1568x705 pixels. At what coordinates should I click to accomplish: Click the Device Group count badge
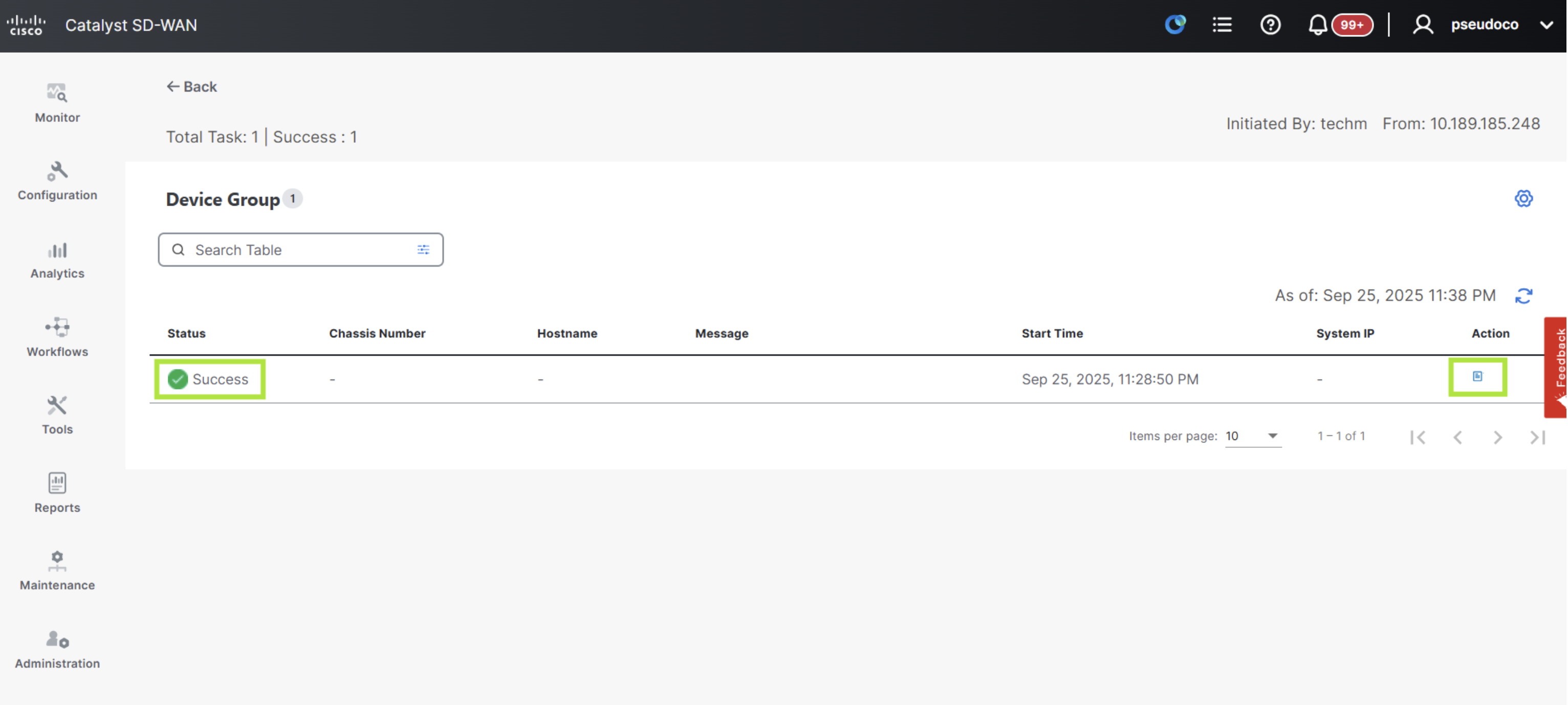tap(292, 199)
